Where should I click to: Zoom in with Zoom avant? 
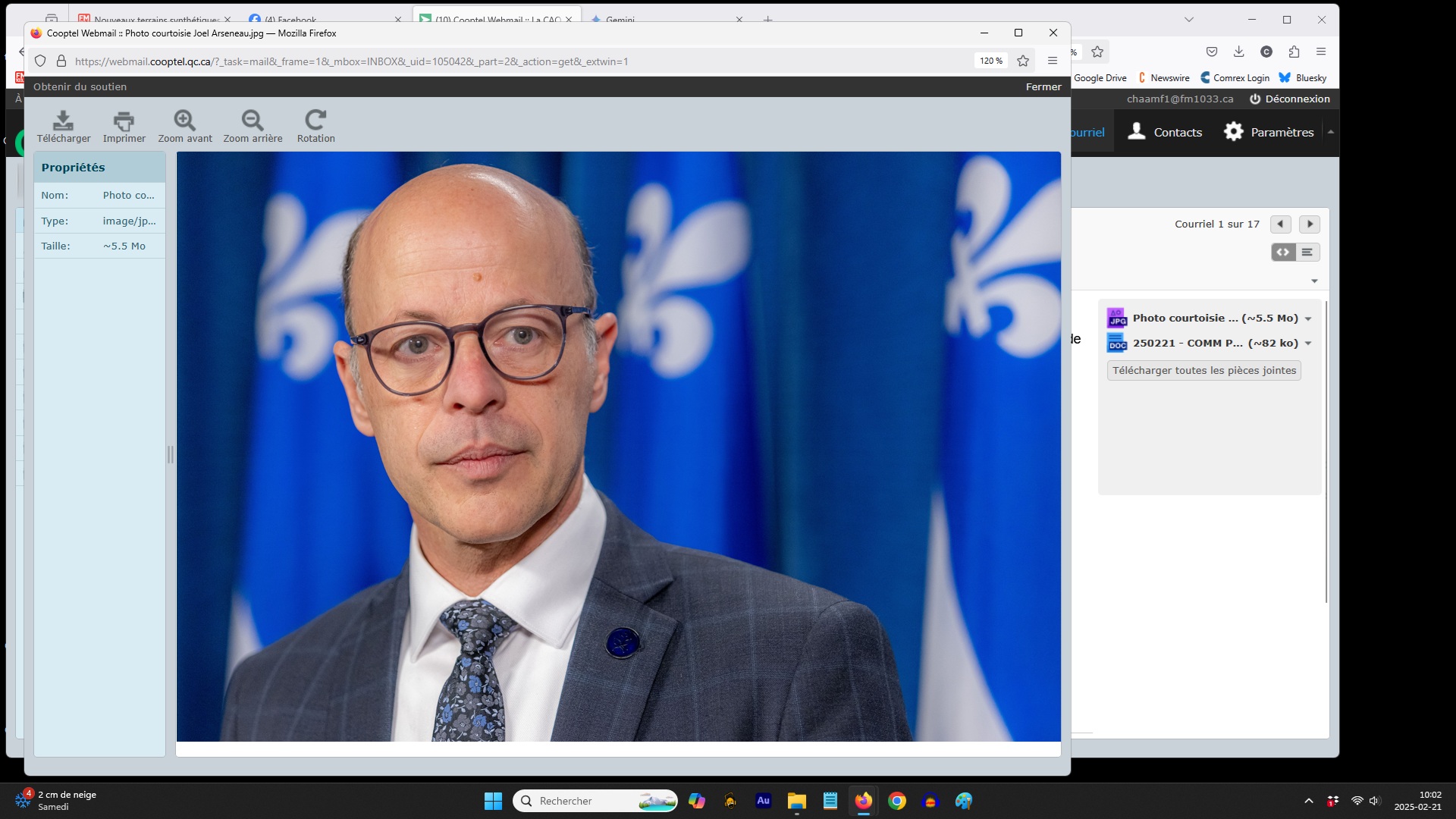click(x=185, y=121)
